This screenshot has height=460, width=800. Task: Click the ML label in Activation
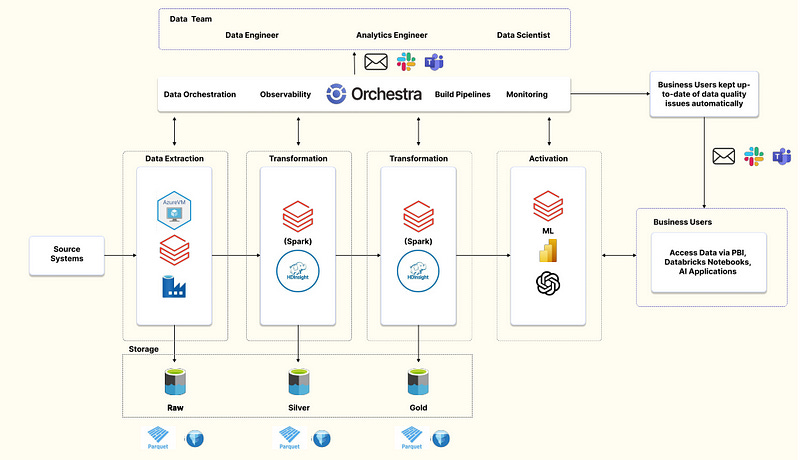(x=548, y=231)
